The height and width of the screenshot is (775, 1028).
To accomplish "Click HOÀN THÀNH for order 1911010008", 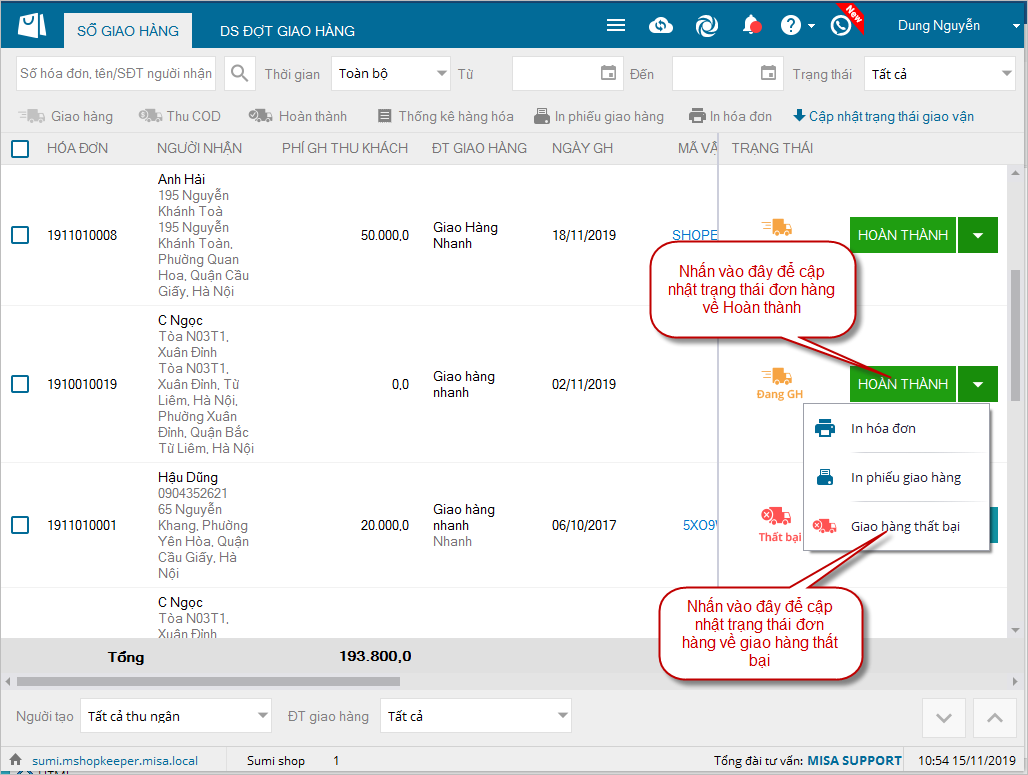I will pos(902,235).
